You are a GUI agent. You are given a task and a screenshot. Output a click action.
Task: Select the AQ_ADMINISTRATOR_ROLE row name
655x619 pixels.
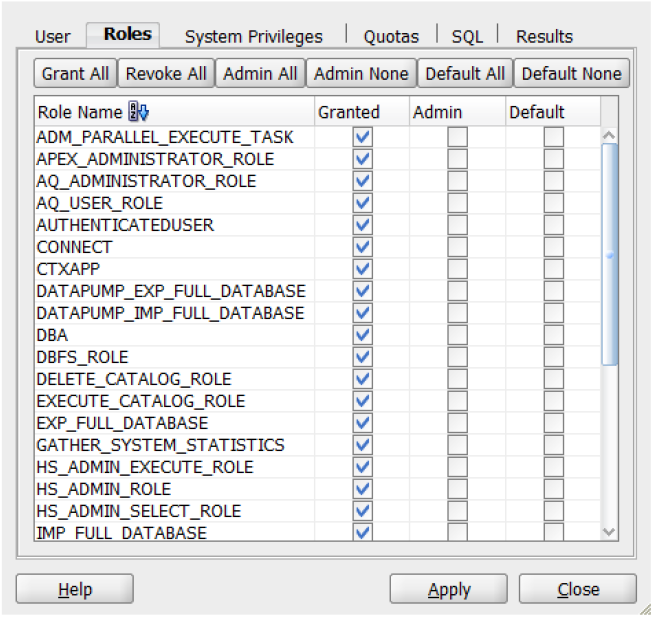(146, 181)
